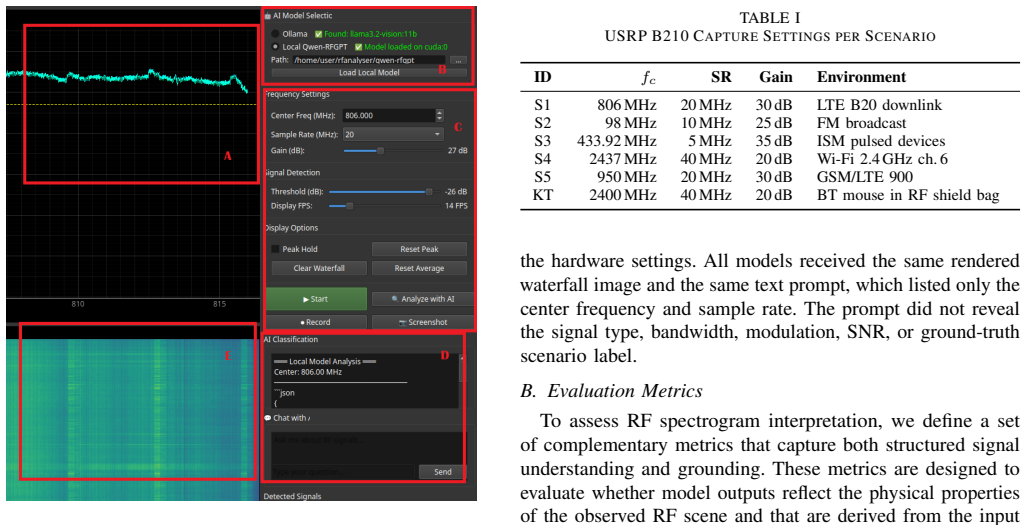Click the 'B. Evaluation Metrics' heading

612,391
